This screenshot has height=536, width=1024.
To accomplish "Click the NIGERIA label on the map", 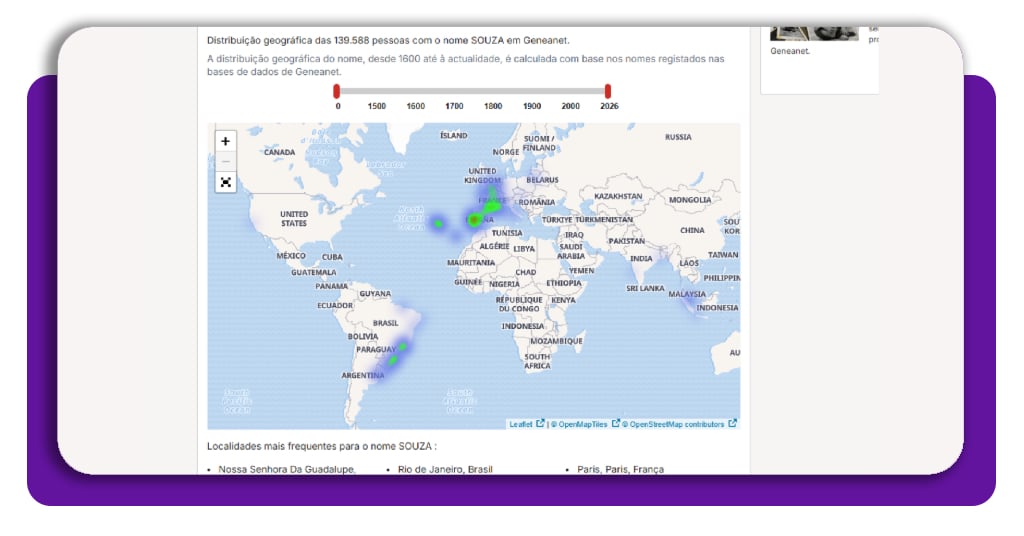I will pos(504,284).
